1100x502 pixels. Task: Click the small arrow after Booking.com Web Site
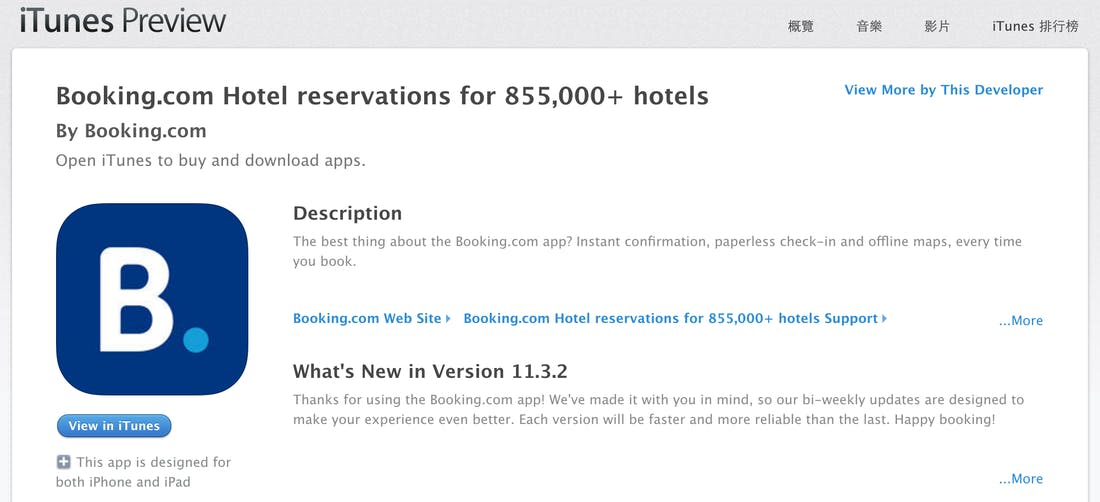pyautogui.click(x=448, y=319)
